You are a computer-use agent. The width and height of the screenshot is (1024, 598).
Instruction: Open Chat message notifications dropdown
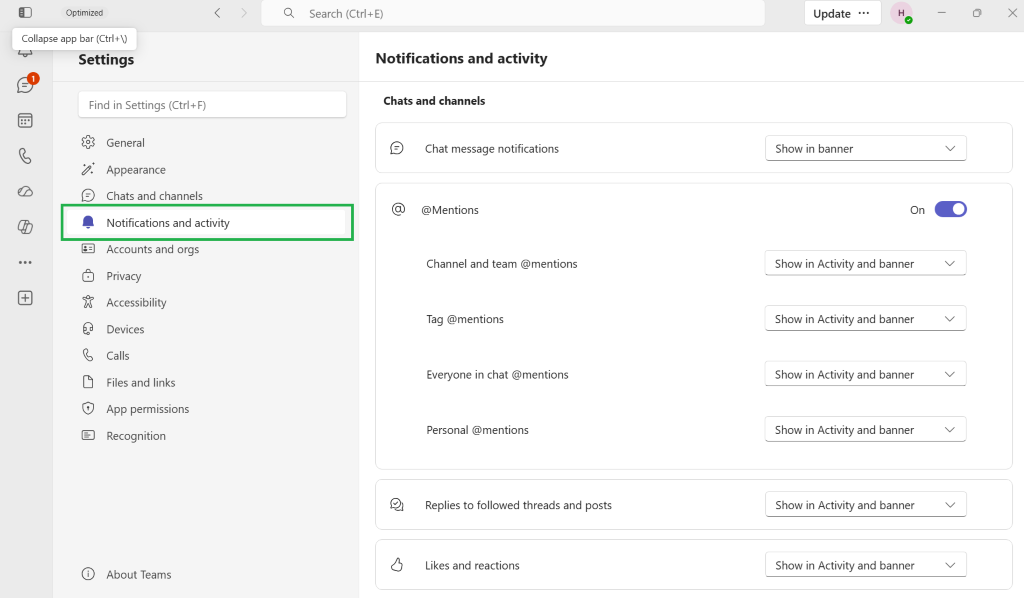tap(865, 148)
